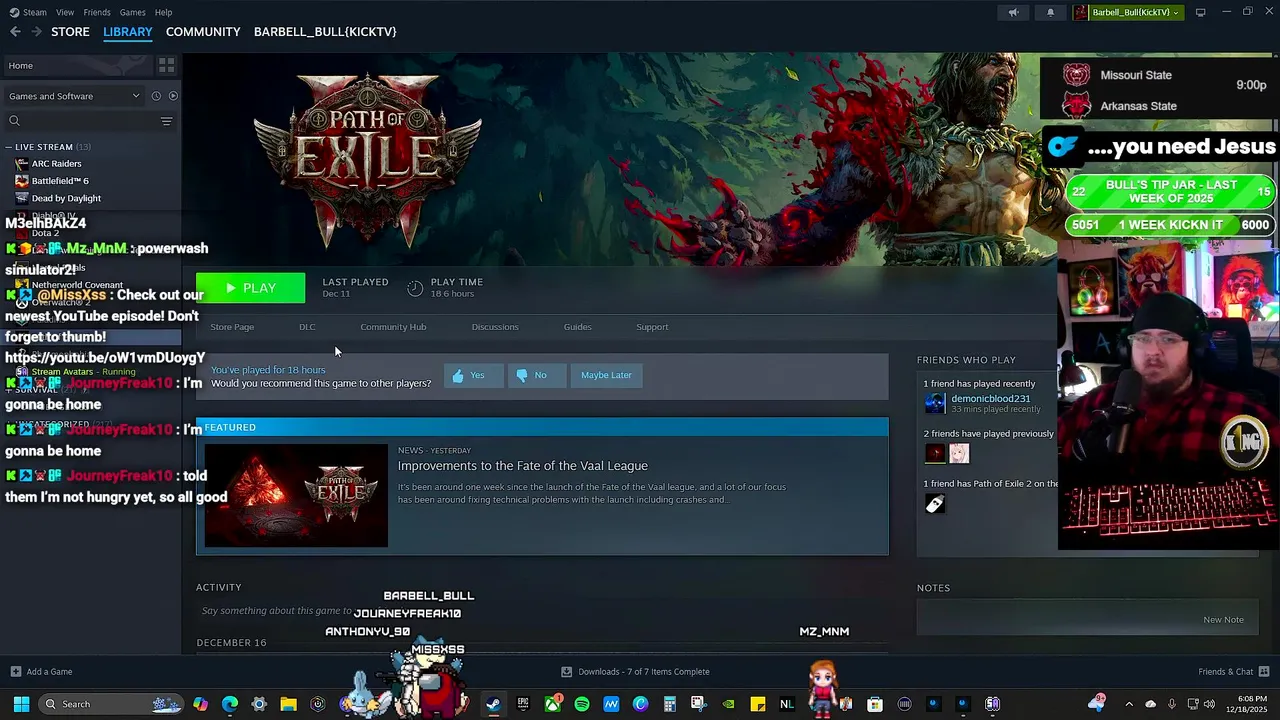Open Spotify from the taskbar

[x=582, y=704]
